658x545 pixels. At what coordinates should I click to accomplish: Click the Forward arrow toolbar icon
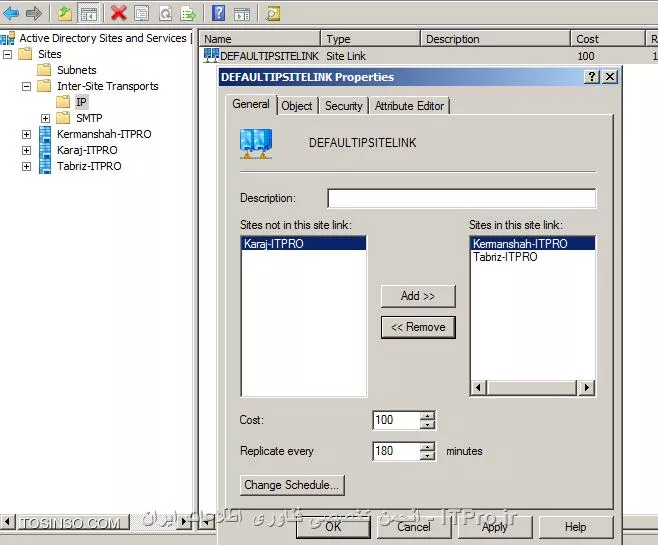pos(34,13)
